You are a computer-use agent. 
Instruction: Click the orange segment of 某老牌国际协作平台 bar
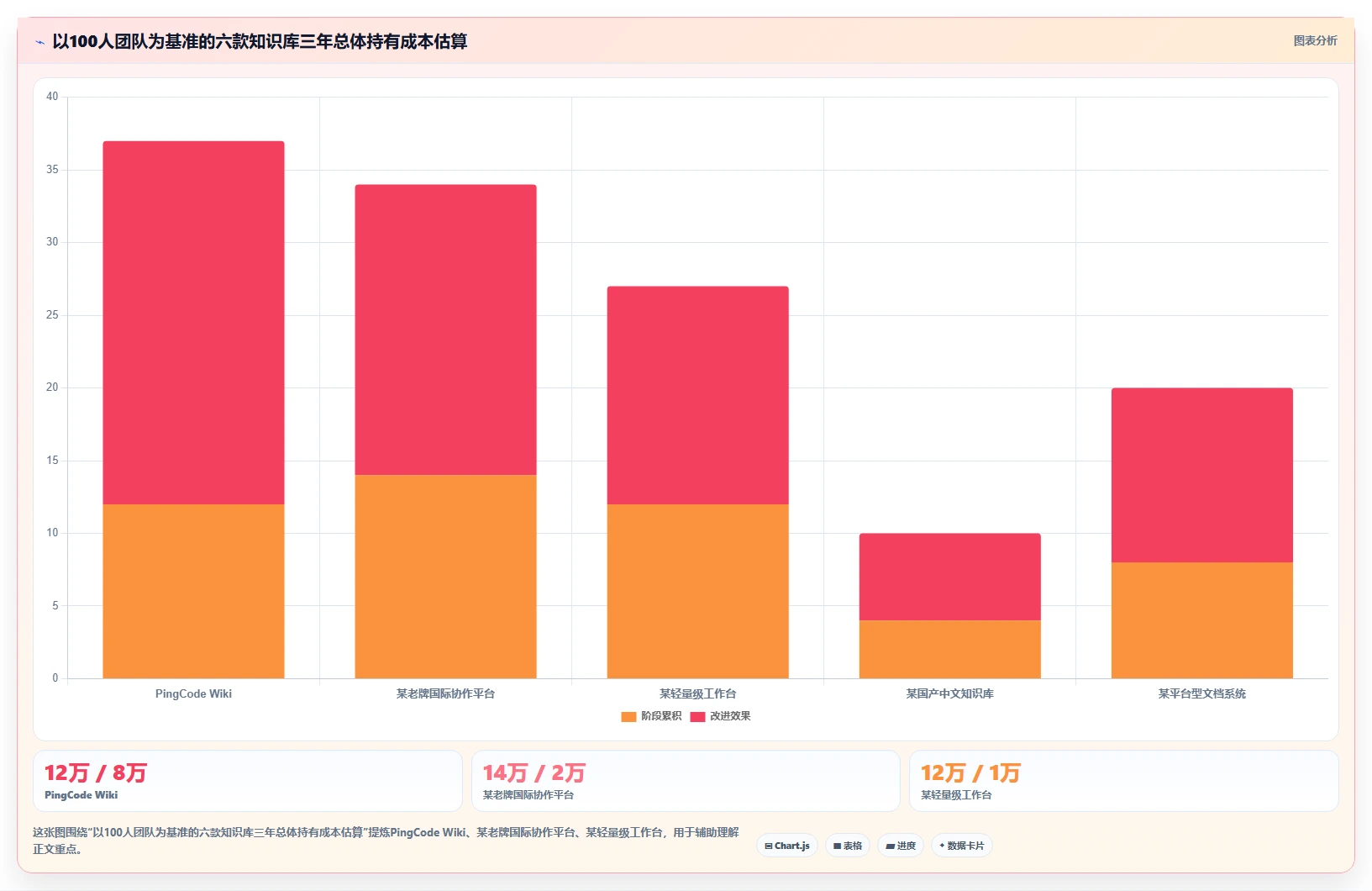[445, 577]
